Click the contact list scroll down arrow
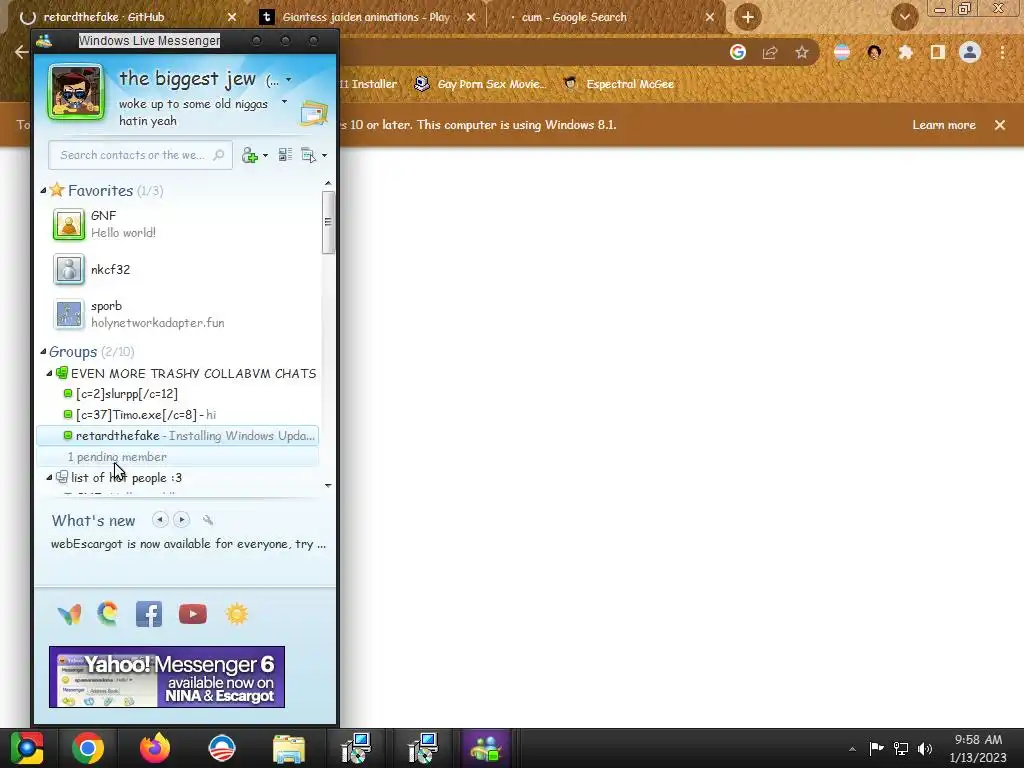The height and width of the screenshot is (768, 1024). 328,485
